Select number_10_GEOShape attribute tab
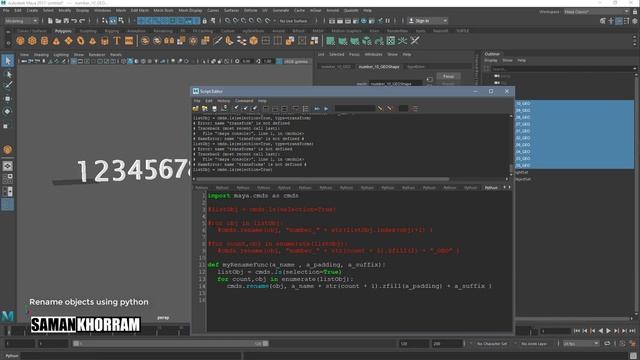The height and width of the screenshot is (360, 640). (x=379, y=67)
